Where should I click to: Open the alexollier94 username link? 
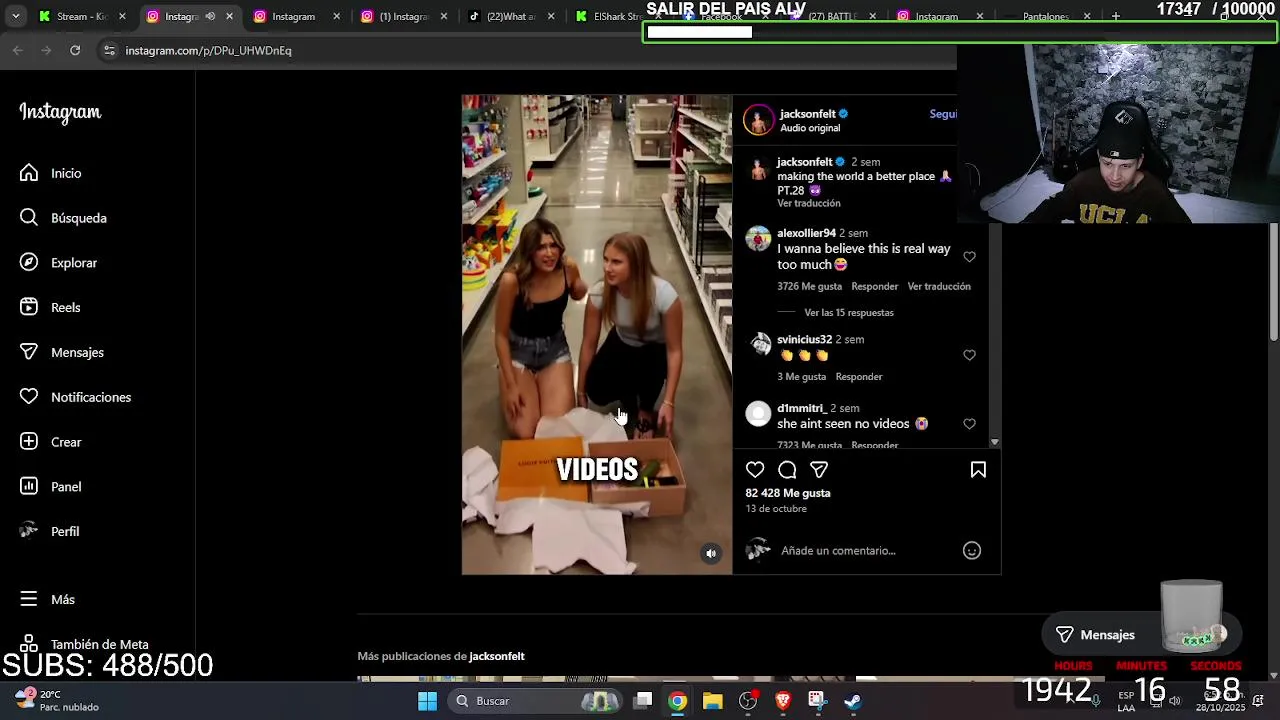[806, 234]
